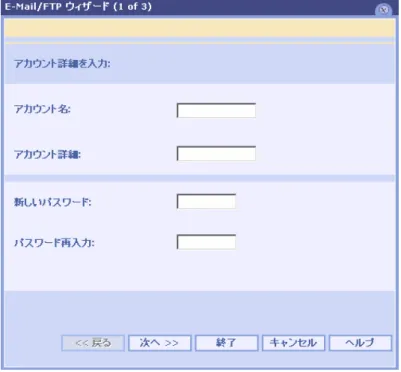Select the アカウント名: label
The image size is (401, 372).
(x=42, y=109)
